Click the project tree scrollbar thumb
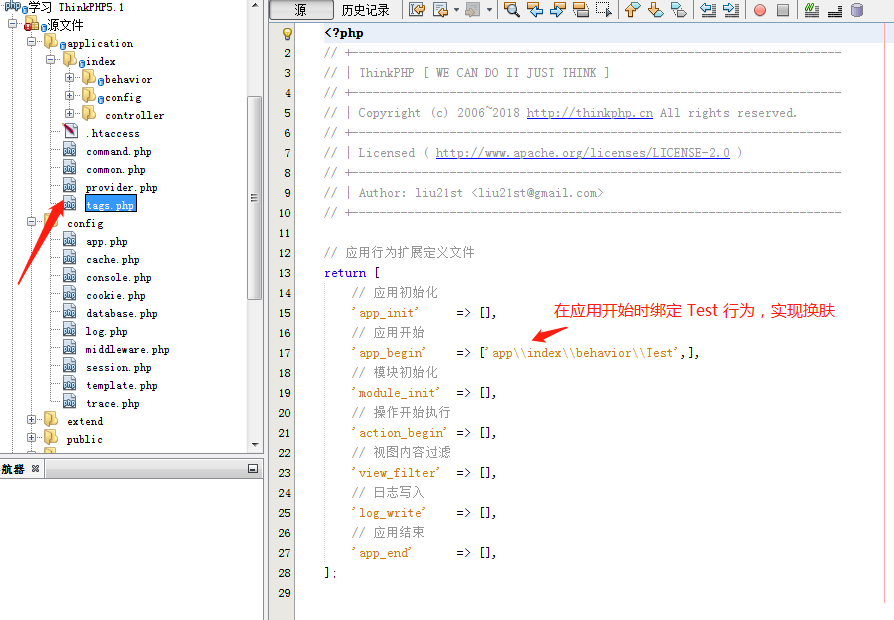 click(x=255, y=198)
